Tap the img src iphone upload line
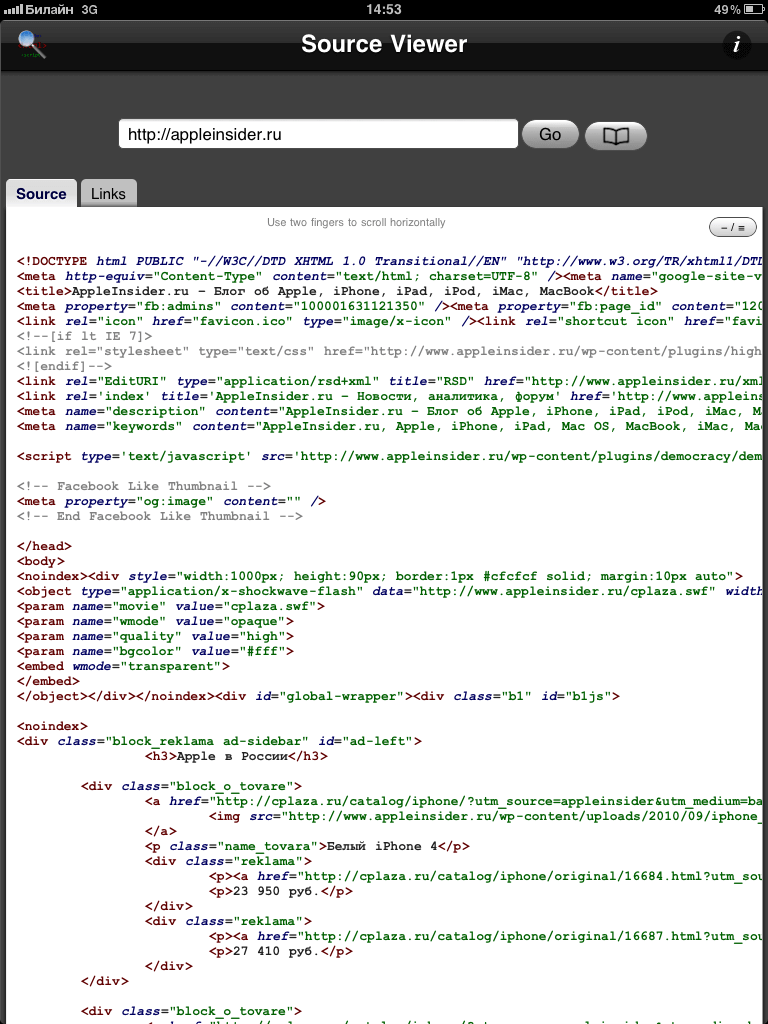This screenshot has width=768, height=1024. 485,816
